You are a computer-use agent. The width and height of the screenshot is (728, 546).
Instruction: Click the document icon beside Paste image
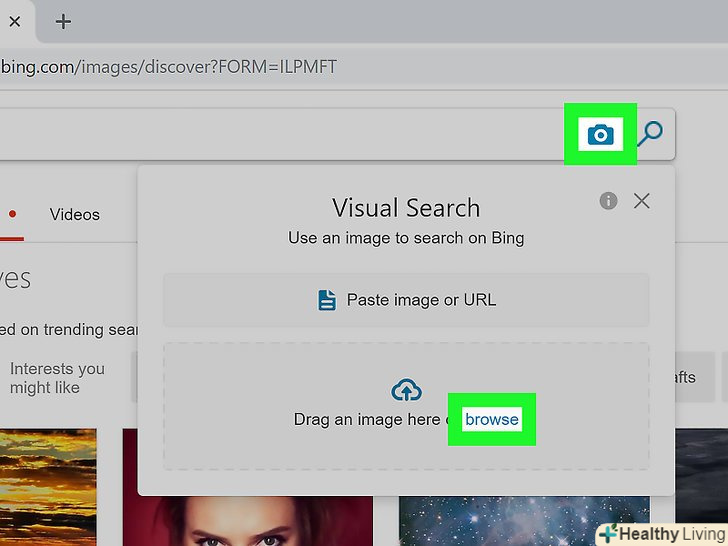pyautogui.click(x=327, y=300)
